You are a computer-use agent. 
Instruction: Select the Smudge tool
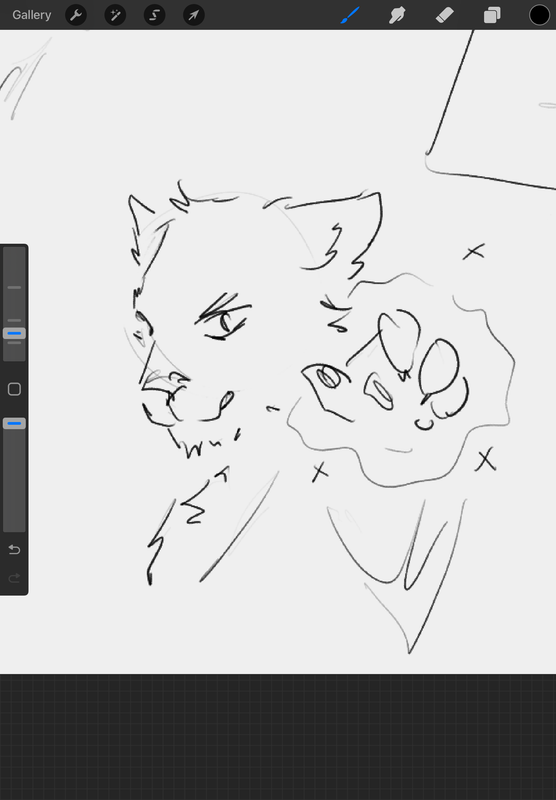point(397,15)
